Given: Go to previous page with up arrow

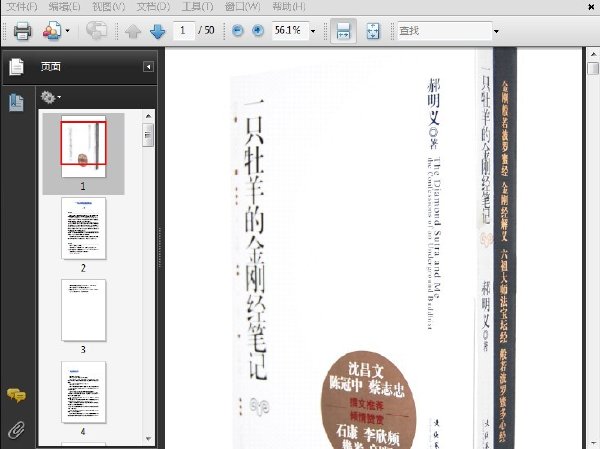Looking at the screenshot, I should pos(133,31).
